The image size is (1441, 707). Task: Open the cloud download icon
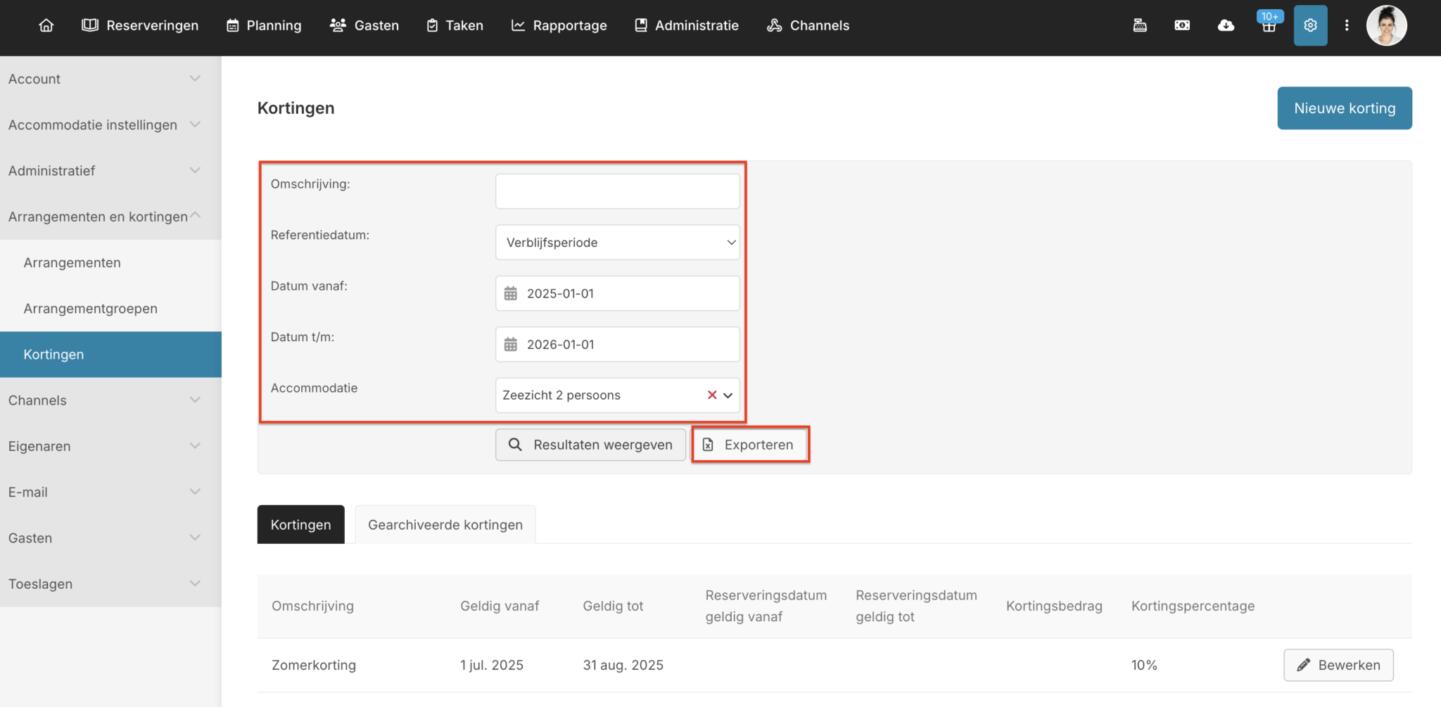click(x=1225, y=26)
